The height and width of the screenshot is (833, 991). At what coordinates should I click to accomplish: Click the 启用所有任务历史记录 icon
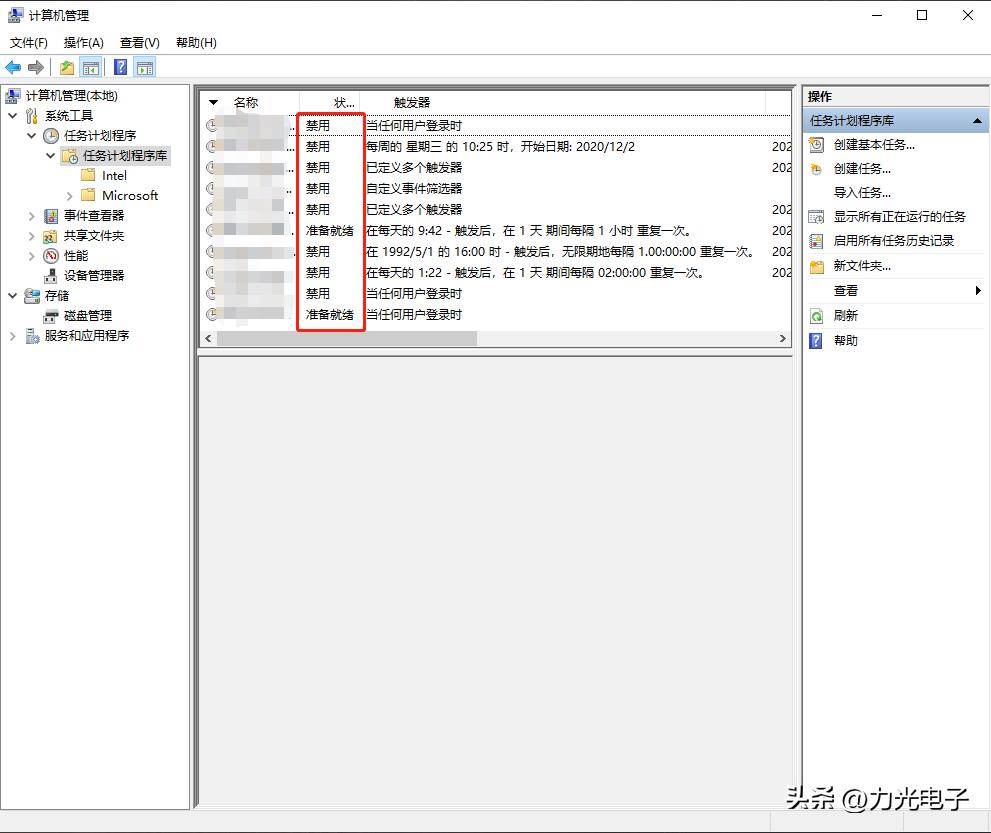[817, 241]
